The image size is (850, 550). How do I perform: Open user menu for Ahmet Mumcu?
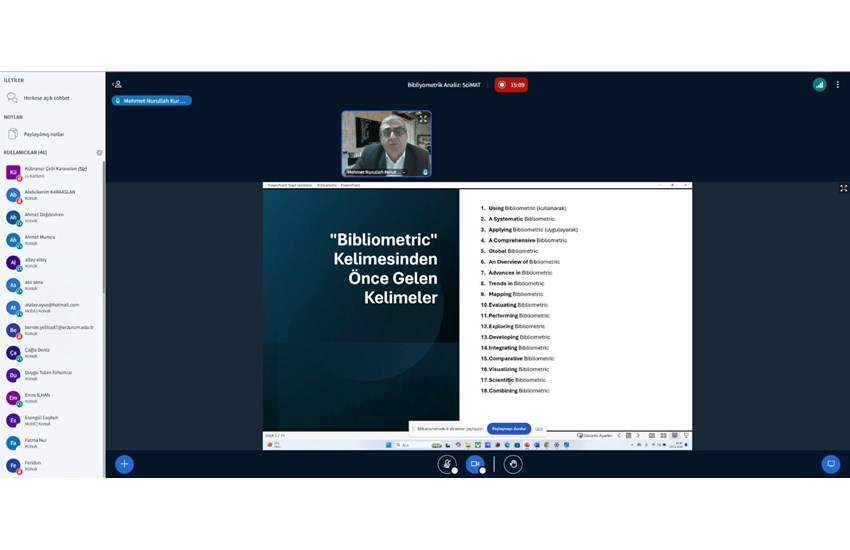point(40,239)
